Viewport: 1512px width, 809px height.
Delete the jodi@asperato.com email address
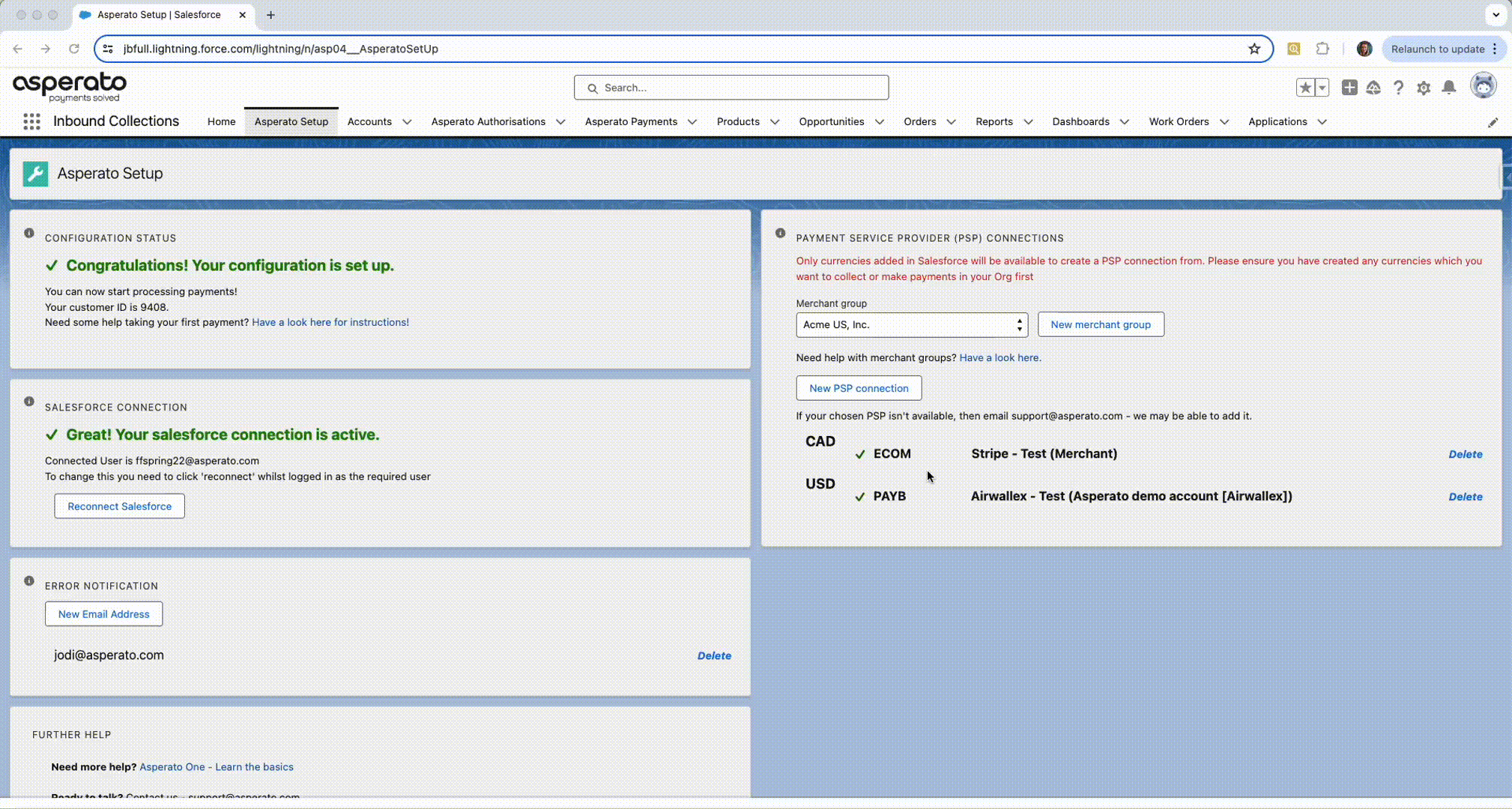pyautogui.click(x=714, y=656)
